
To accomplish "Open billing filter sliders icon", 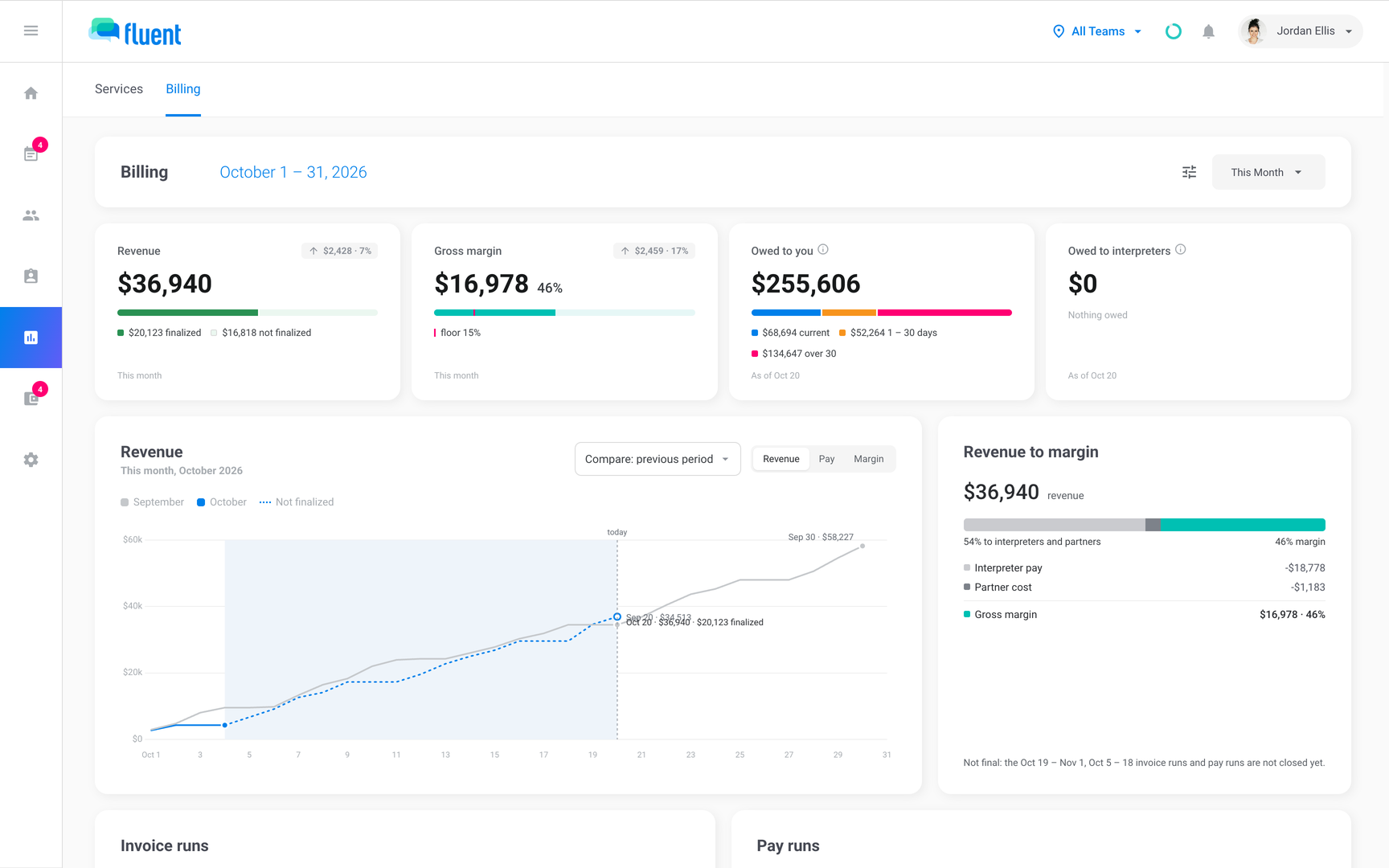I will click(x=1190, y=172).
